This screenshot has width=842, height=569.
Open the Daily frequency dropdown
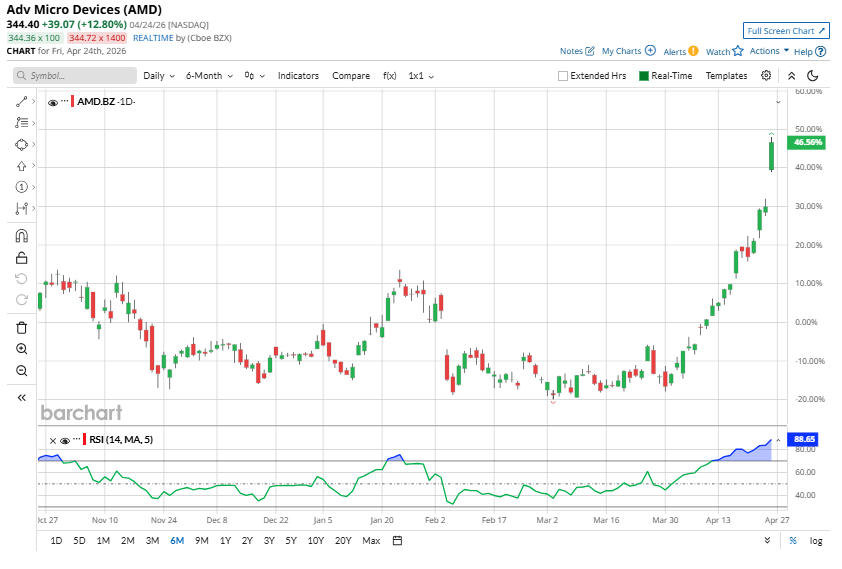(158, 75)
